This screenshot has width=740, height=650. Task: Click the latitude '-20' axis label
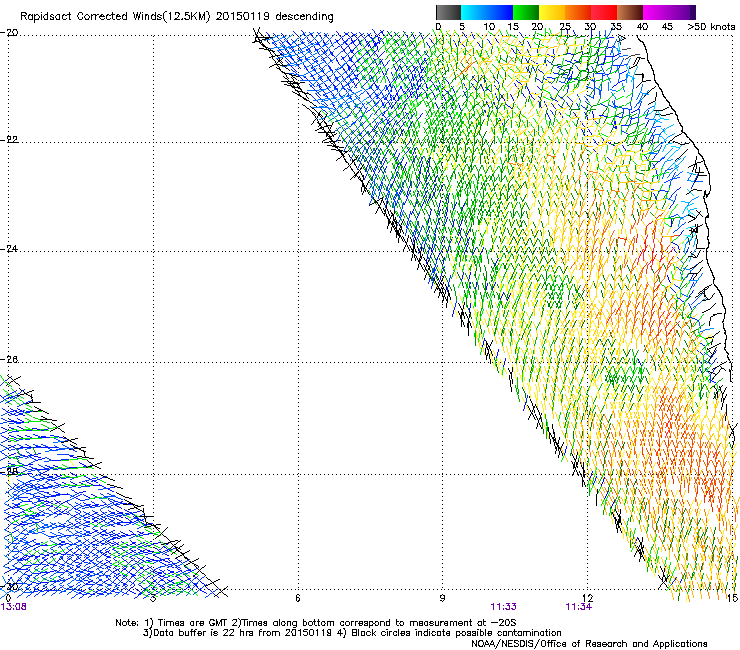[x=9, y=32]
